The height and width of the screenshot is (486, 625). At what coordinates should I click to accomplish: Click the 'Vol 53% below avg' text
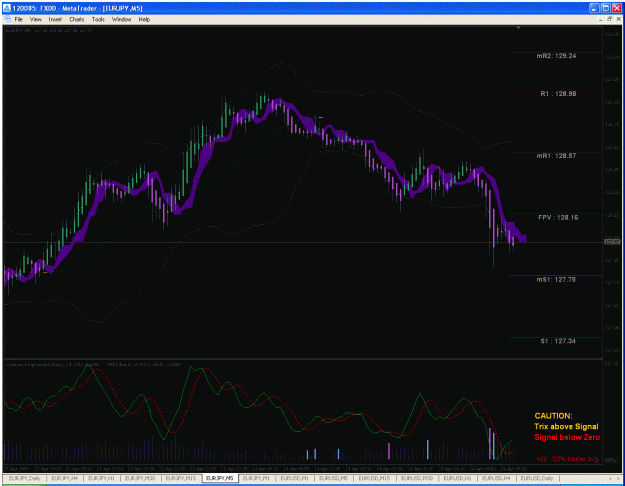click(567, 459)
